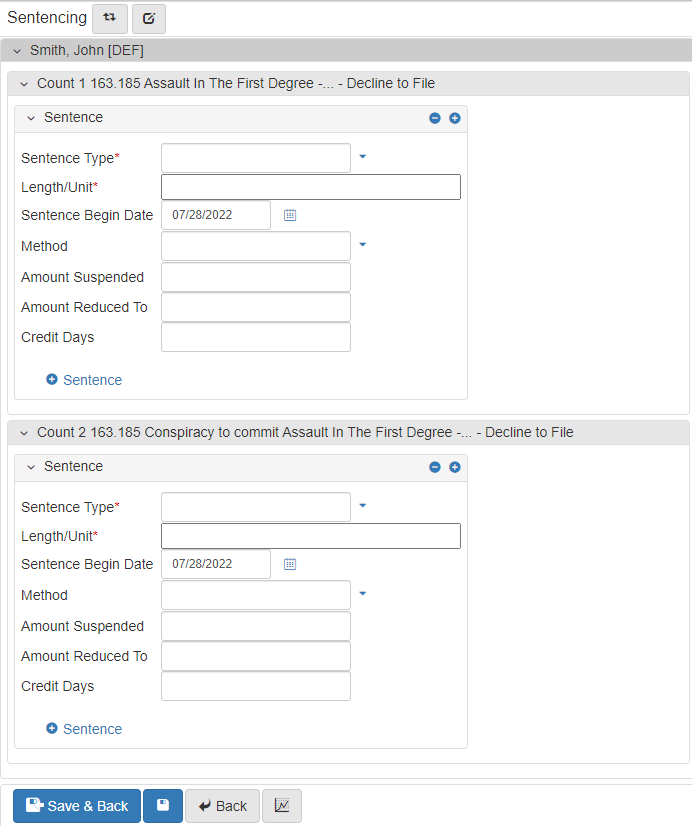Open Method dropdown under Count 2
Viewport: 692px width, 826px height.
pos(363,594)
